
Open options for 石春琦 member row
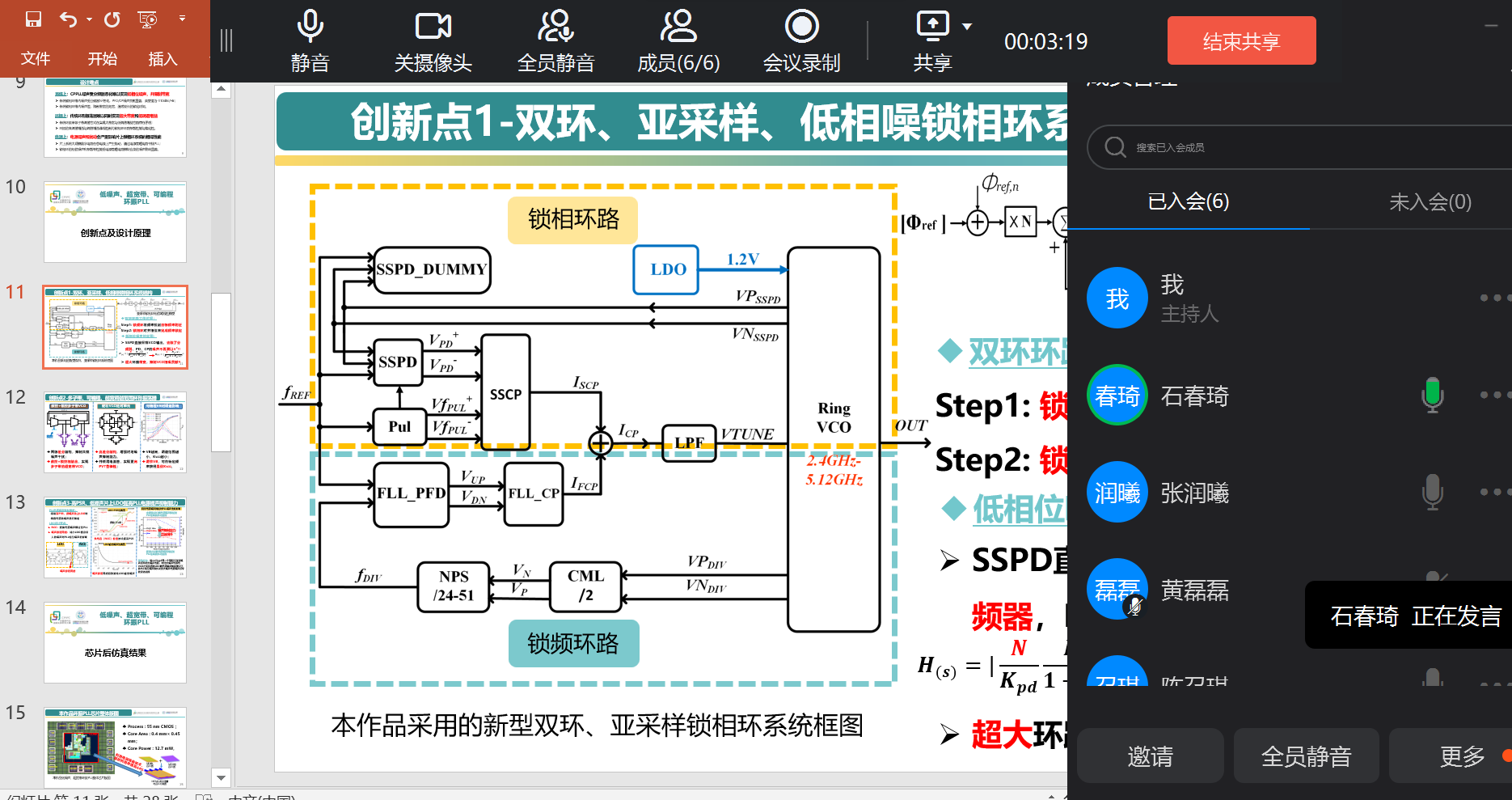(x=1490, y=396)
